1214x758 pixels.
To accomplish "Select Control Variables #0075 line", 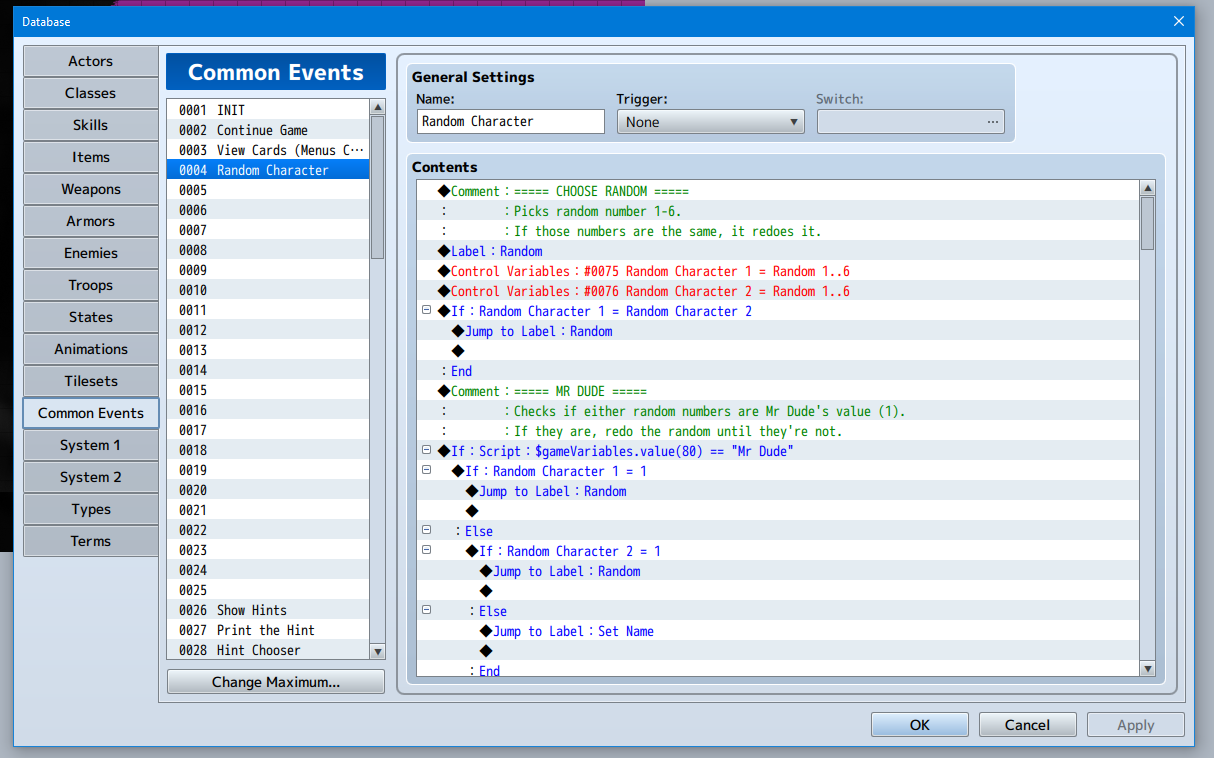I will [x=778, y=271].
